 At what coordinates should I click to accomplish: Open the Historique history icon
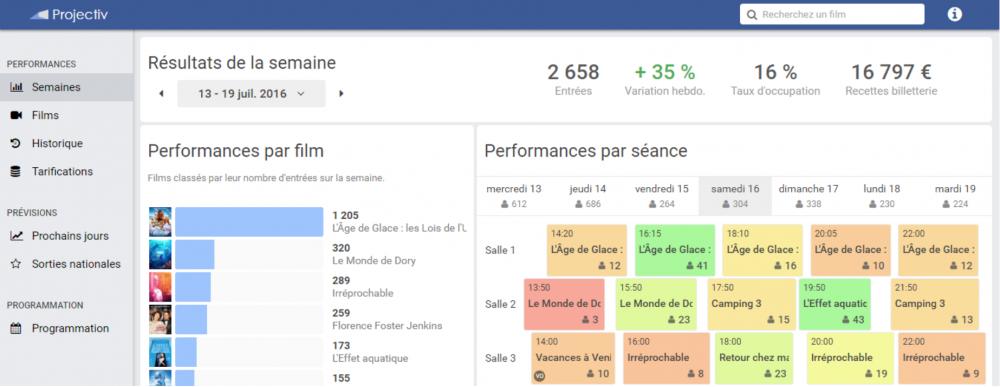click(17, 143)
